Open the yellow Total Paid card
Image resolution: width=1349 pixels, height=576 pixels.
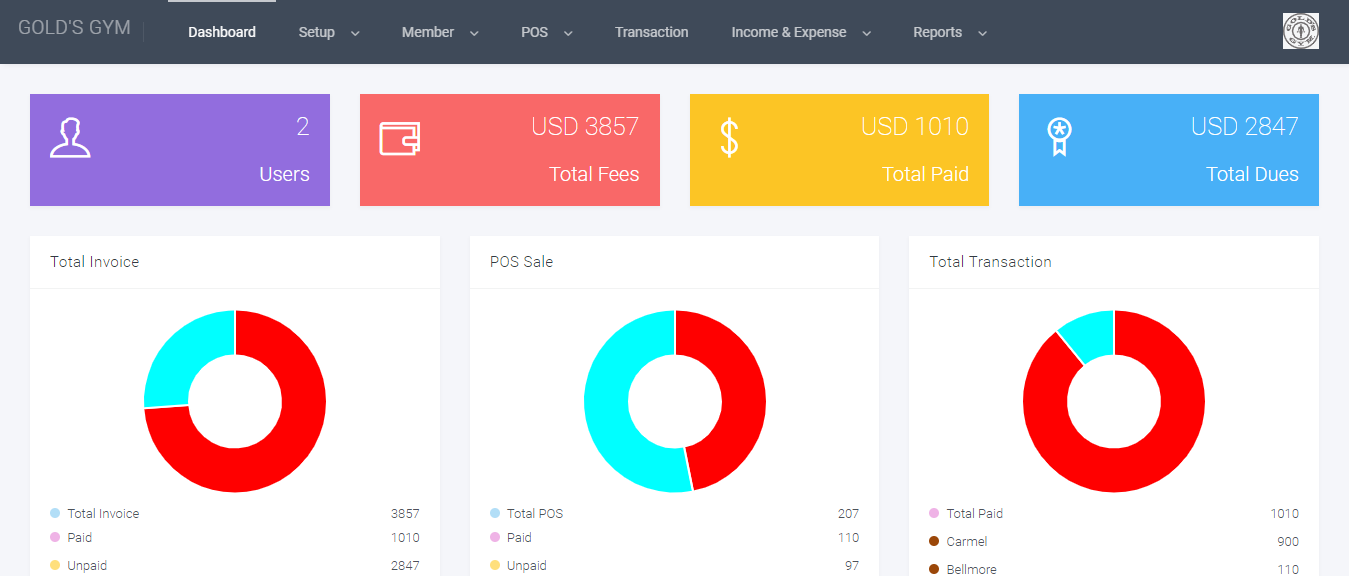click(839, 150)
